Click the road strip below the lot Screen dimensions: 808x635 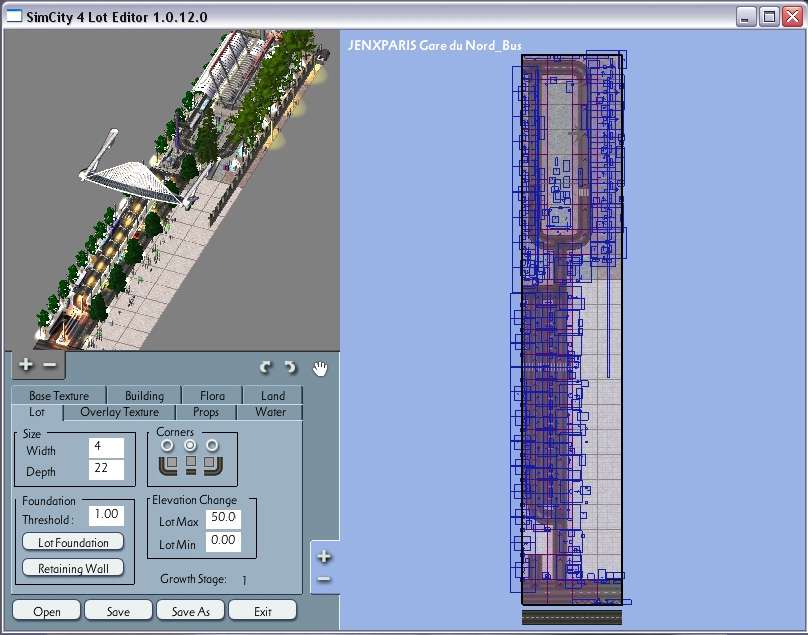tap(572, 617)
